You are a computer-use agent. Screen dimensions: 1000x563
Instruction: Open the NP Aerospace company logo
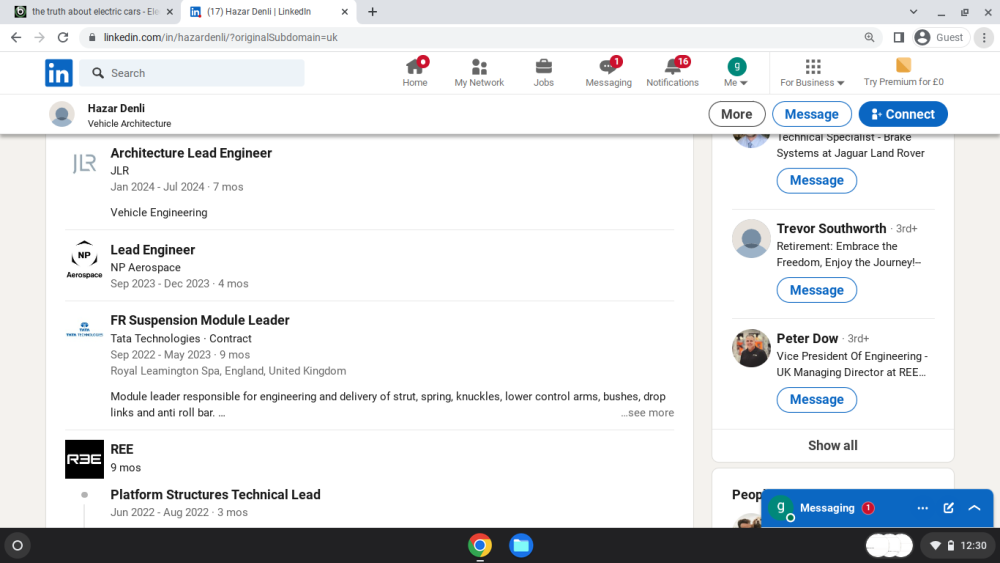[x=84, y=260]
